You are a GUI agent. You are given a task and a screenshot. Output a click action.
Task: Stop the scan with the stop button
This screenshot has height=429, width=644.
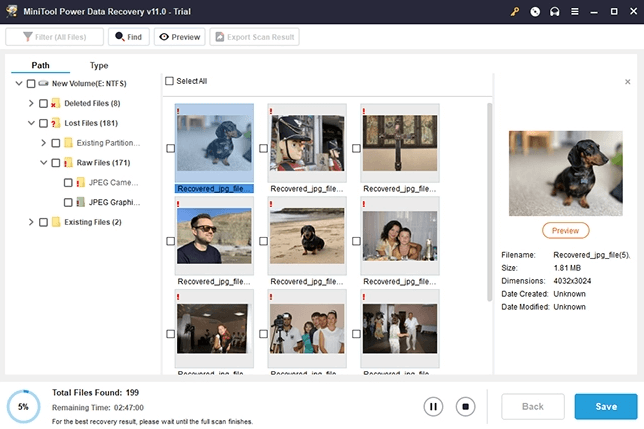click(x=464, y=406)
